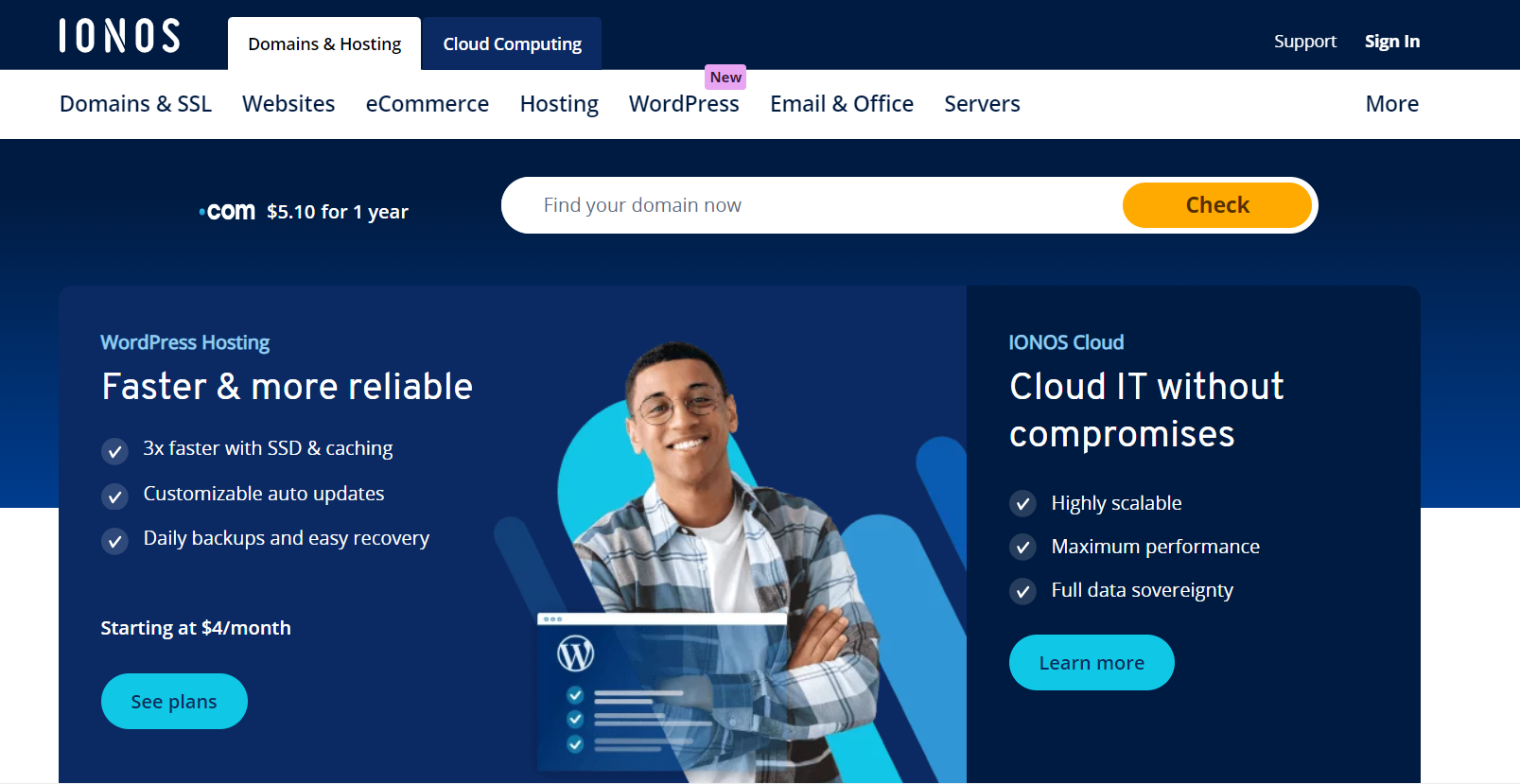This screenshot has height=784, width=1520.
Task: Open the Hosting menu
Action: click(x=559, y=104)
